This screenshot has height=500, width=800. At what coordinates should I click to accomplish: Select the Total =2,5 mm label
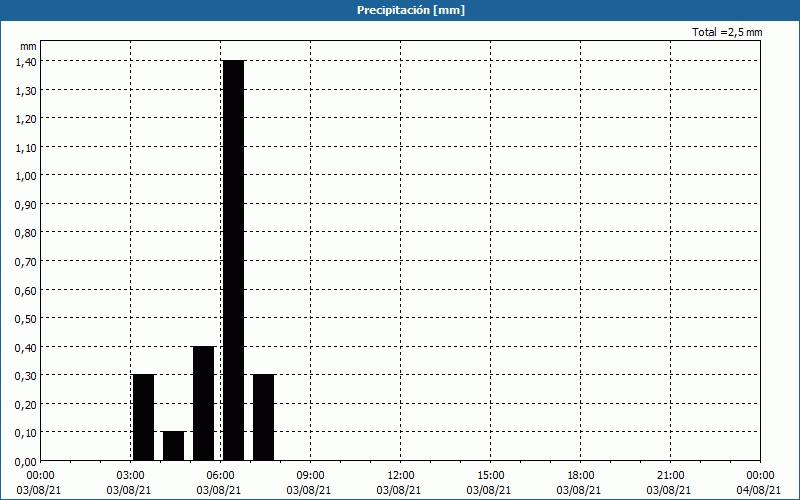click(x=727, y=32)
